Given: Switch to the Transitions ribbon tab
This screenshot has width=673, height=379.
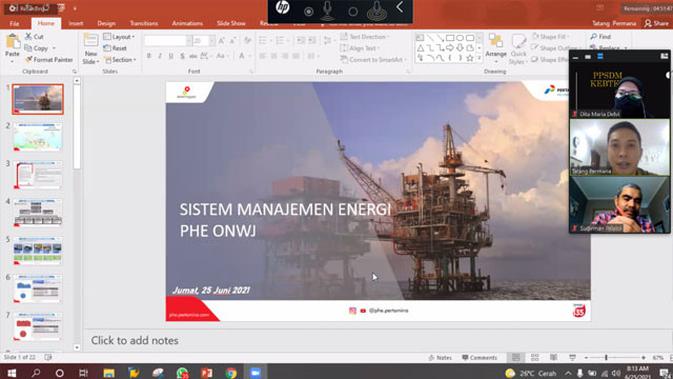Looking at the screenshot, I should [144, 24].
